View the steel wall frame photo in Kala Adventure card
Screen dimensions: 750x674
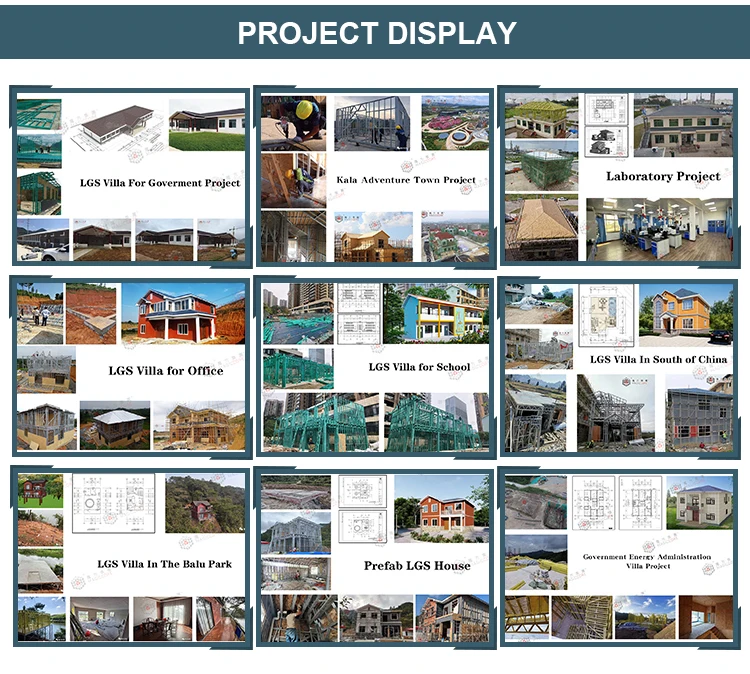[372, 123]
